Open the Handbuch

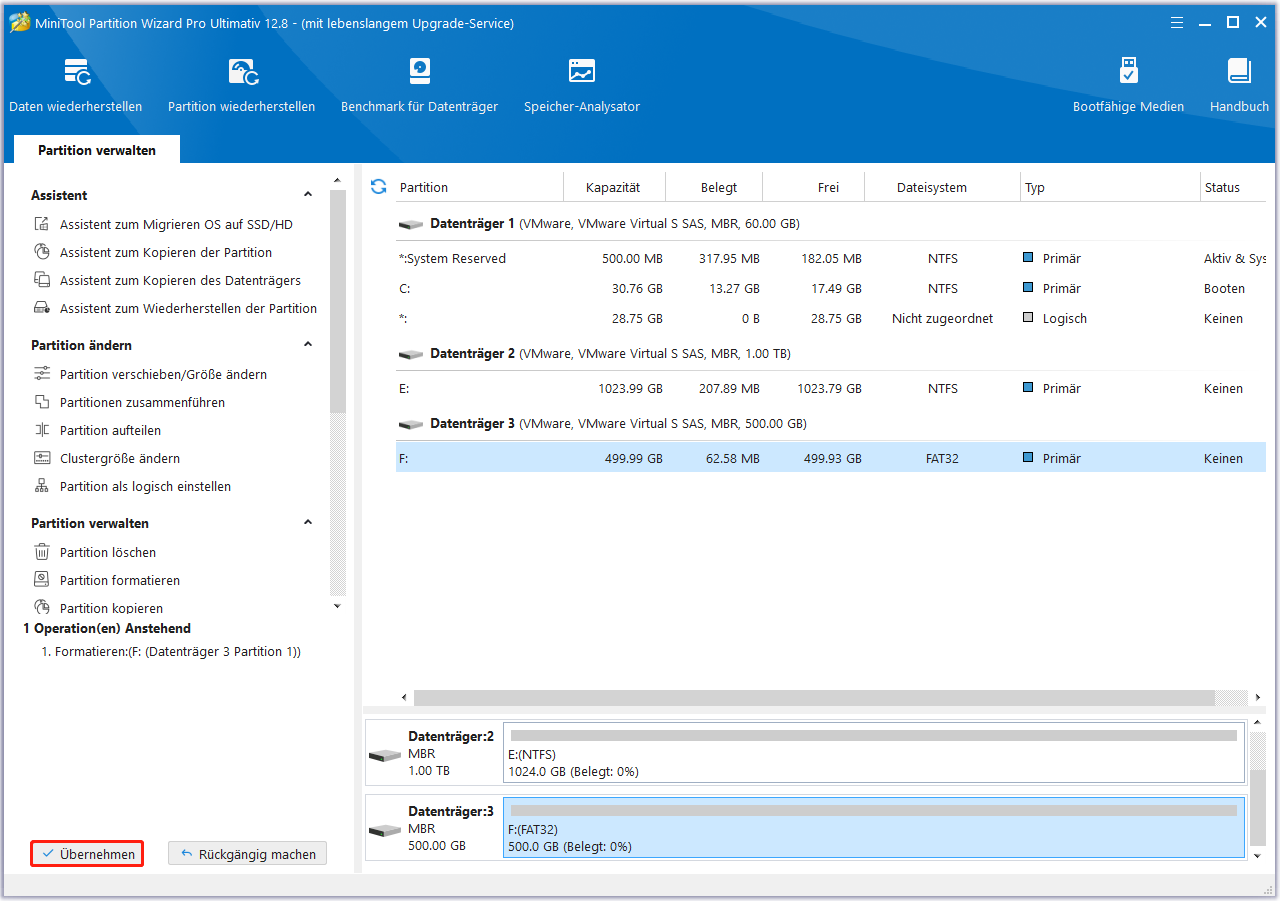1239,85
